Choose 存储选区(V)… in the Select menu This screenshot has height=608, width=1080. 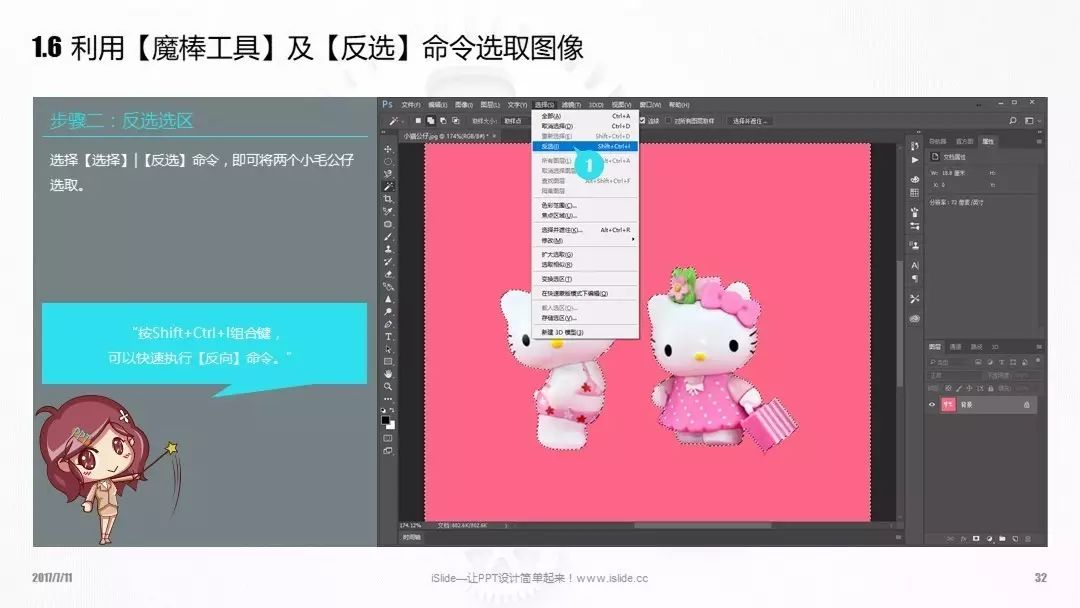coord(585,318)
